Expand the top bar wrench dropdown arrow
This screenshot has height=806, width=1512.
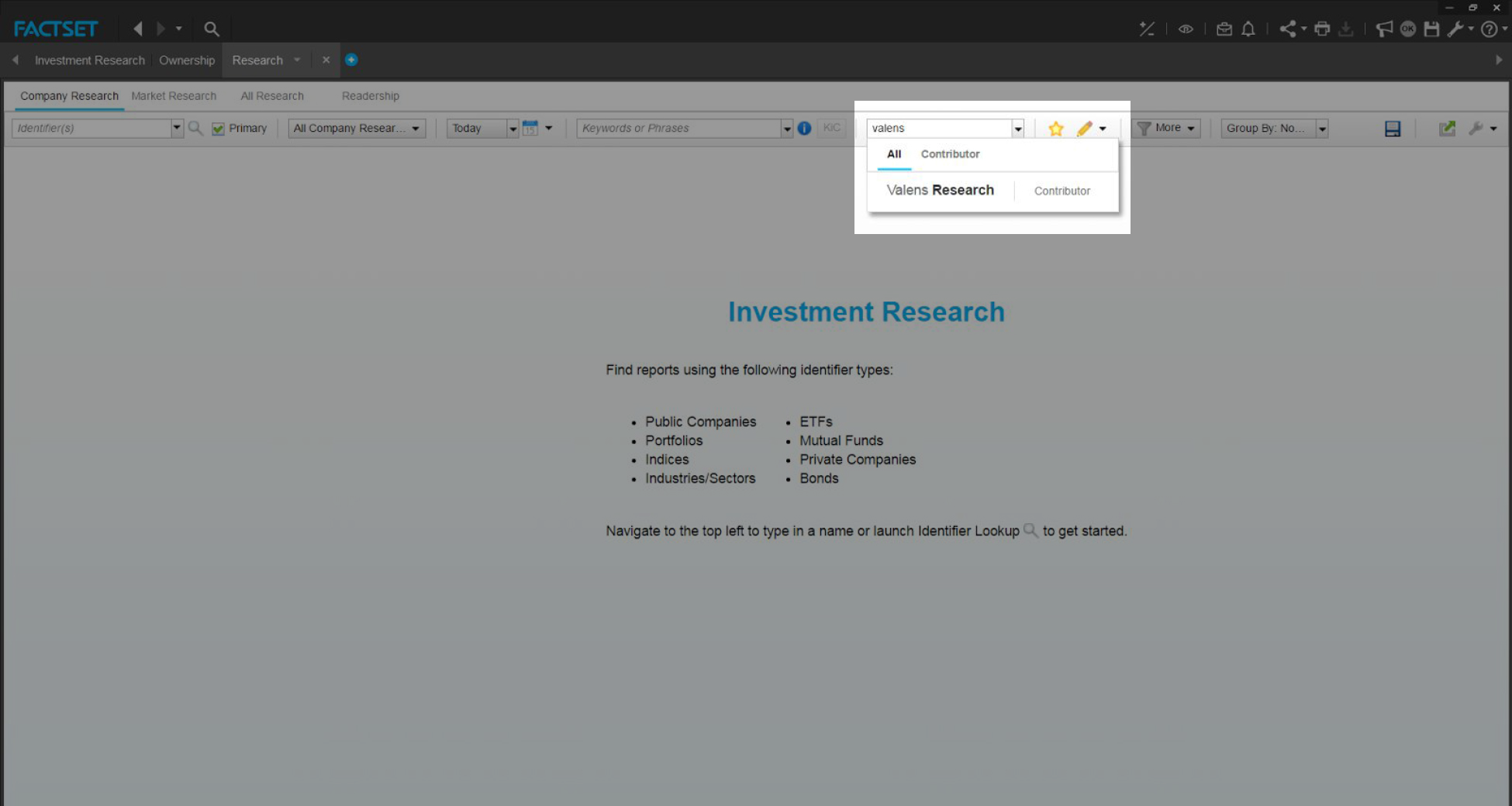click(x=1470, y=29)
